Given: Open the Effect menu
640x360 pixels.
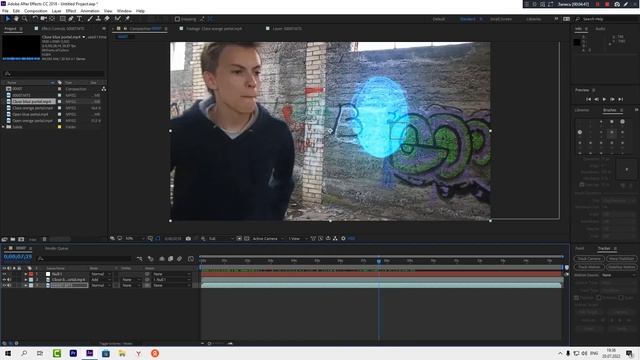Looking at the screenshot, I should click(x=71, y=11).
